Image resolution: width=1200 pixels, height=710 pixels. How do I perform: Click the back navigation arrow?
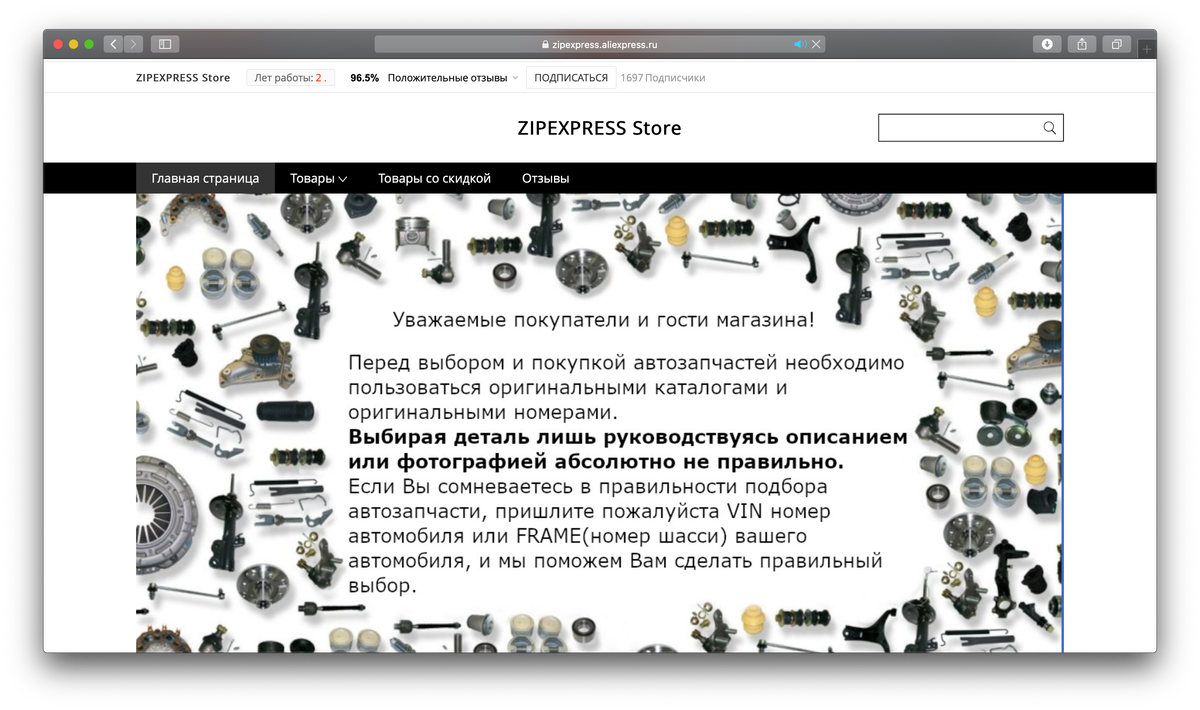[x=112, y=43]
